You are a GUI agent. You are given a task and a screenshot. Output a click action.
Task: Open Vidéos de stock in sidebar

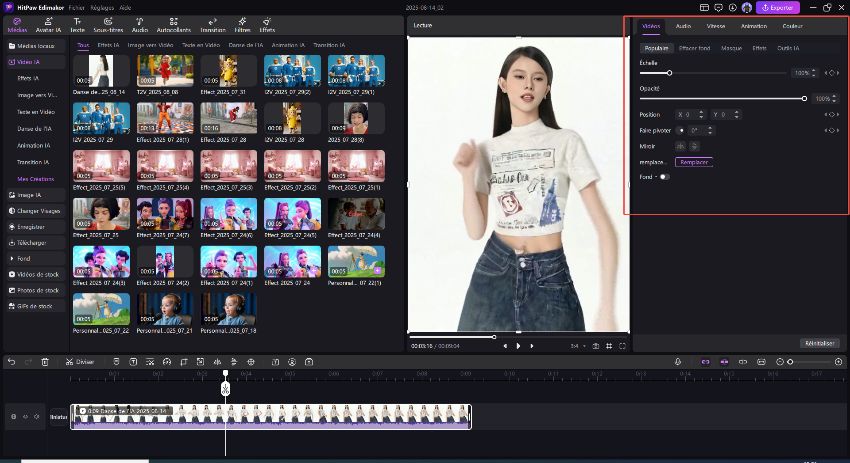tap(36, 274)
